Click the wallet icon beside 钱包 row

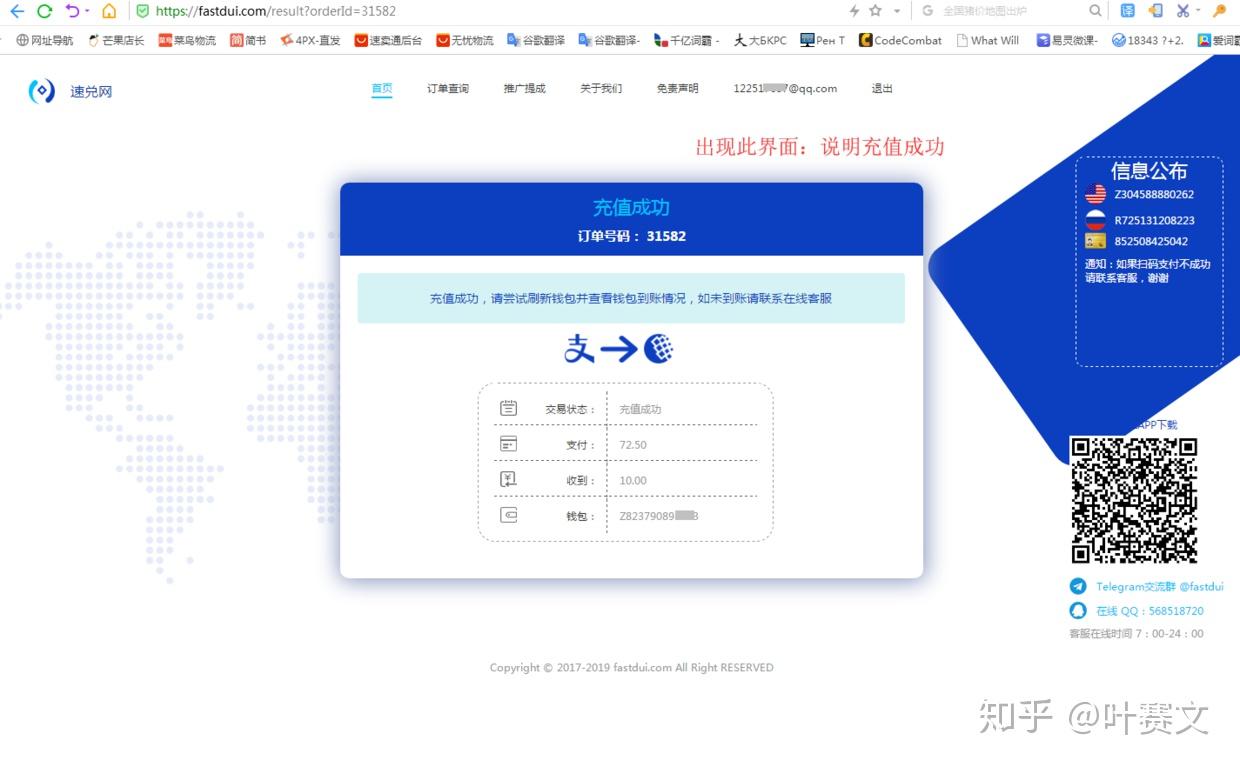509,516
